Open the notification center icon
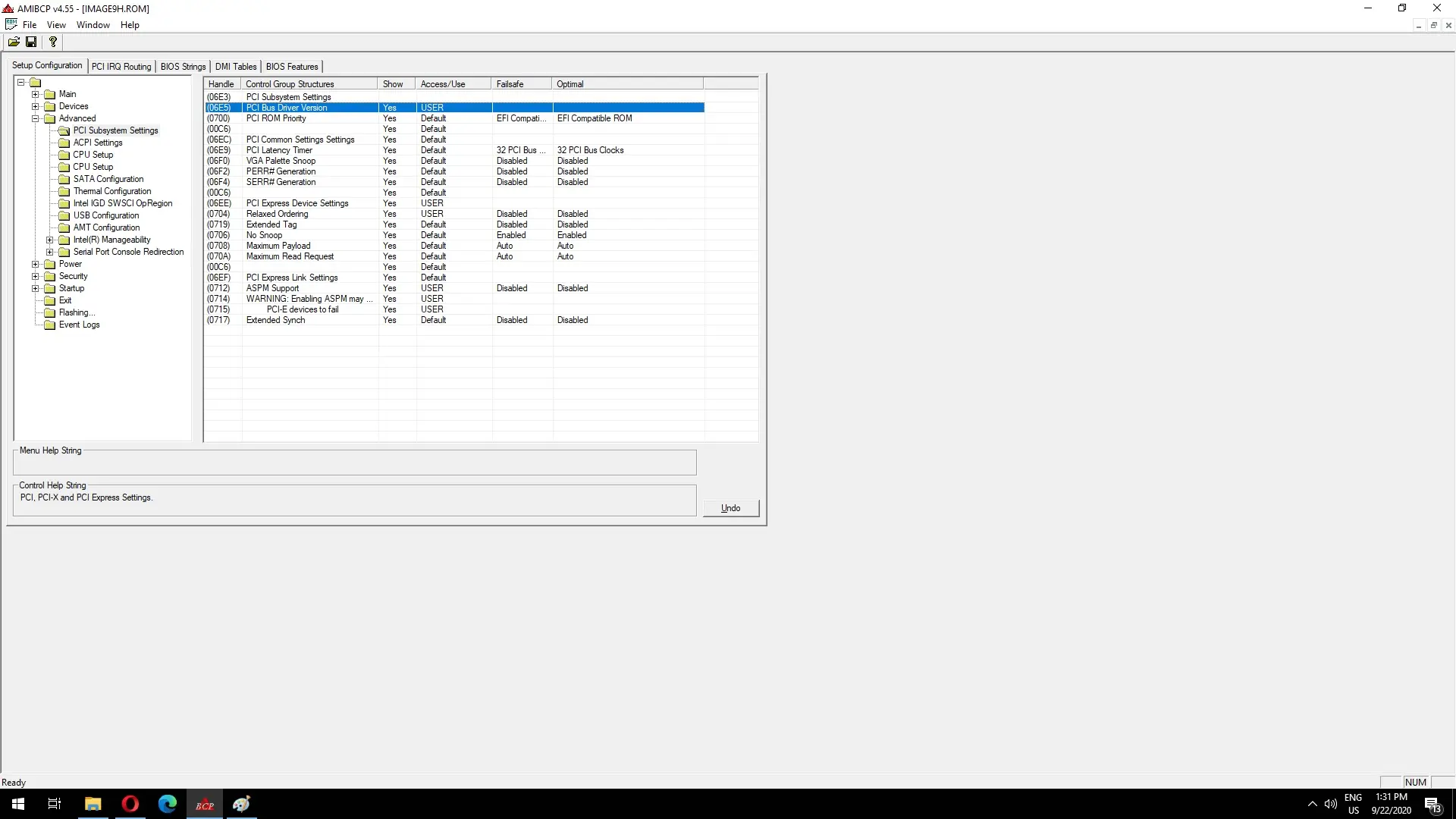Screen dimensions: 1456x819 [x=1432, y=804]
